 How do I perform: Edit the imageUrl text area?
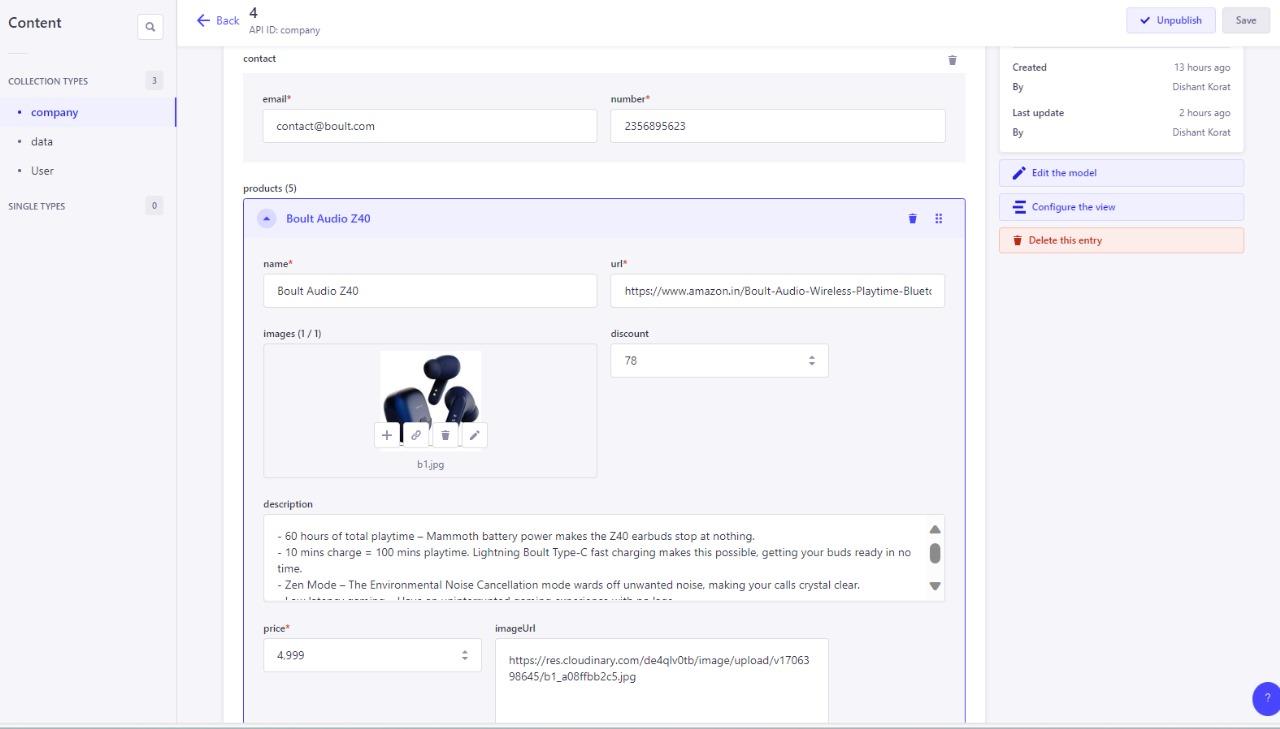[x=661, y=681]
